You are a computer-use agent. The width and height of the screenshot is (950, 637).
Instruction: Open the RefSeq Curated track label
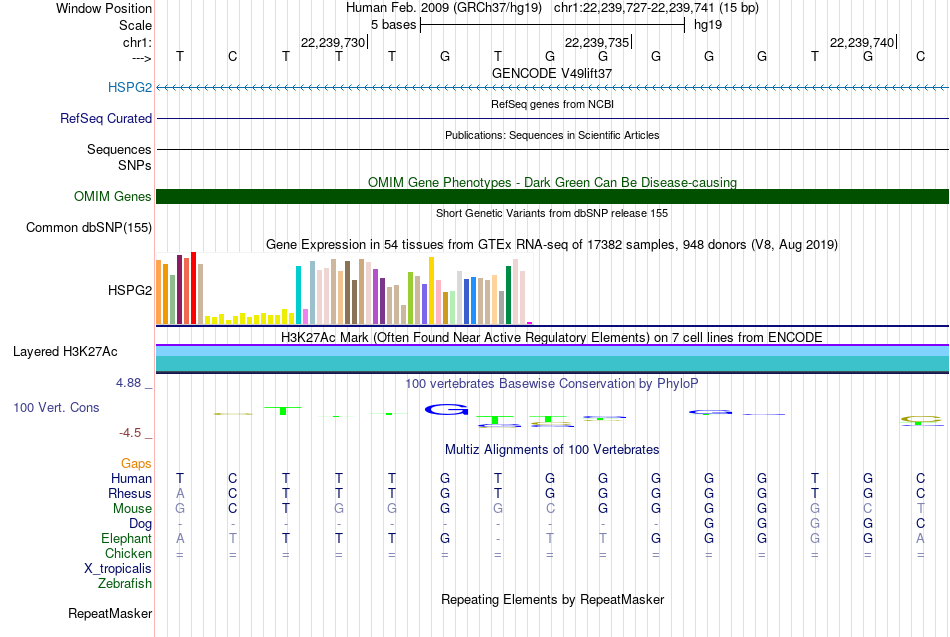tap(106, 118)
